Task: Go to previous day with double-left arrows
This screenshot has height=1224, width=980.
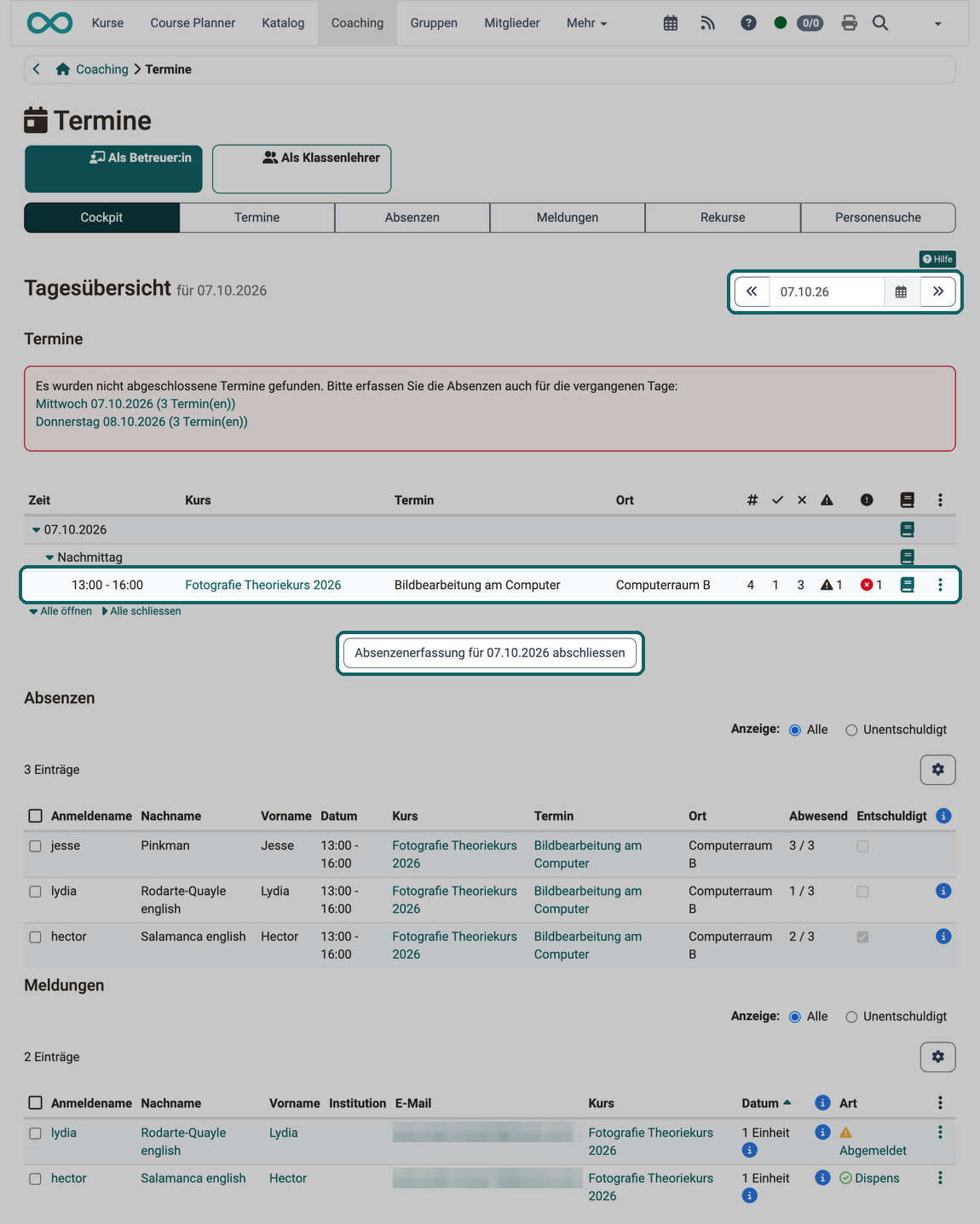Action: click(x=752, y=292)
